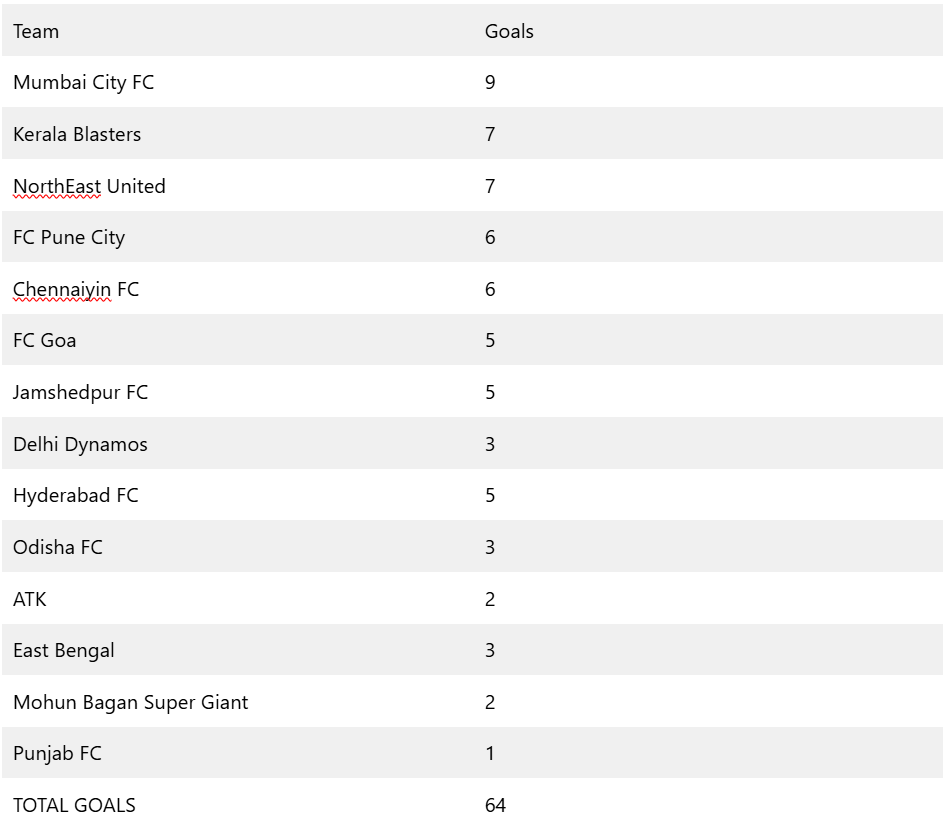Click the Goals column header cell
The image size is (943, 829).
click(x=509, y=31)
